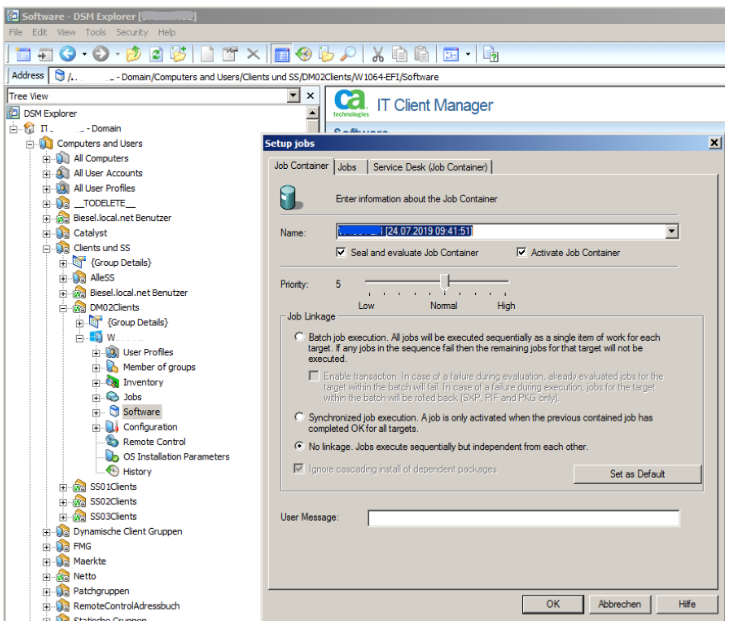
Task: Open the view layout dropdown arrow
Action: (x=468, y=54)
